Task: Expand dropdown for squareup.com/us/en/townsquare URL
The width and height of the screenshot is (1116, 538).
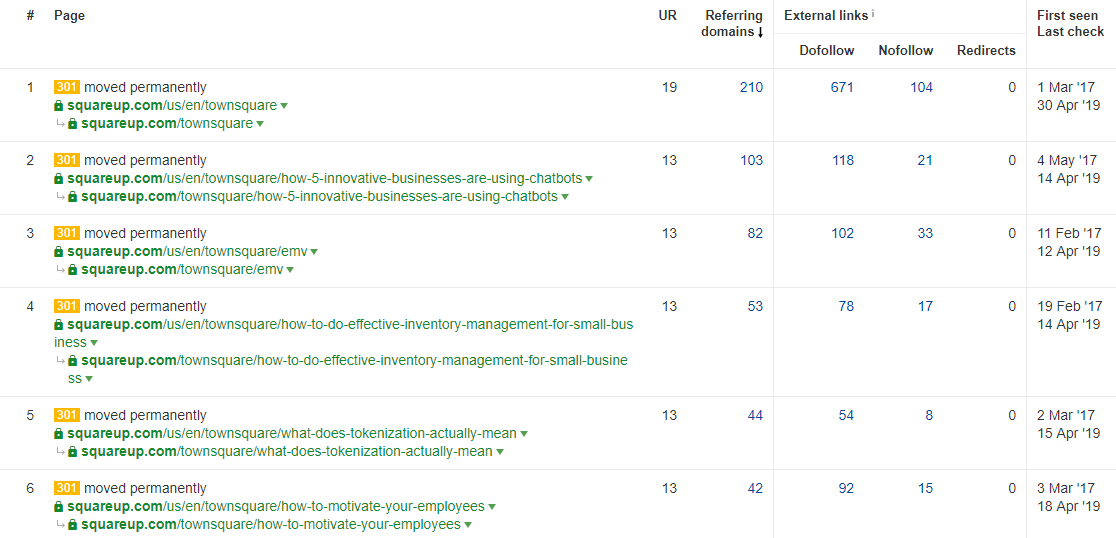Action: click(x=284, y=106)
